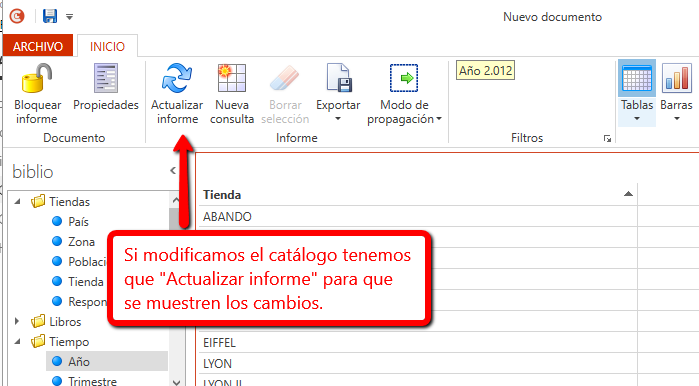Click the blue dot icon beside País
Viewport: 699px width, 386px height.
[x=57, y=221]
